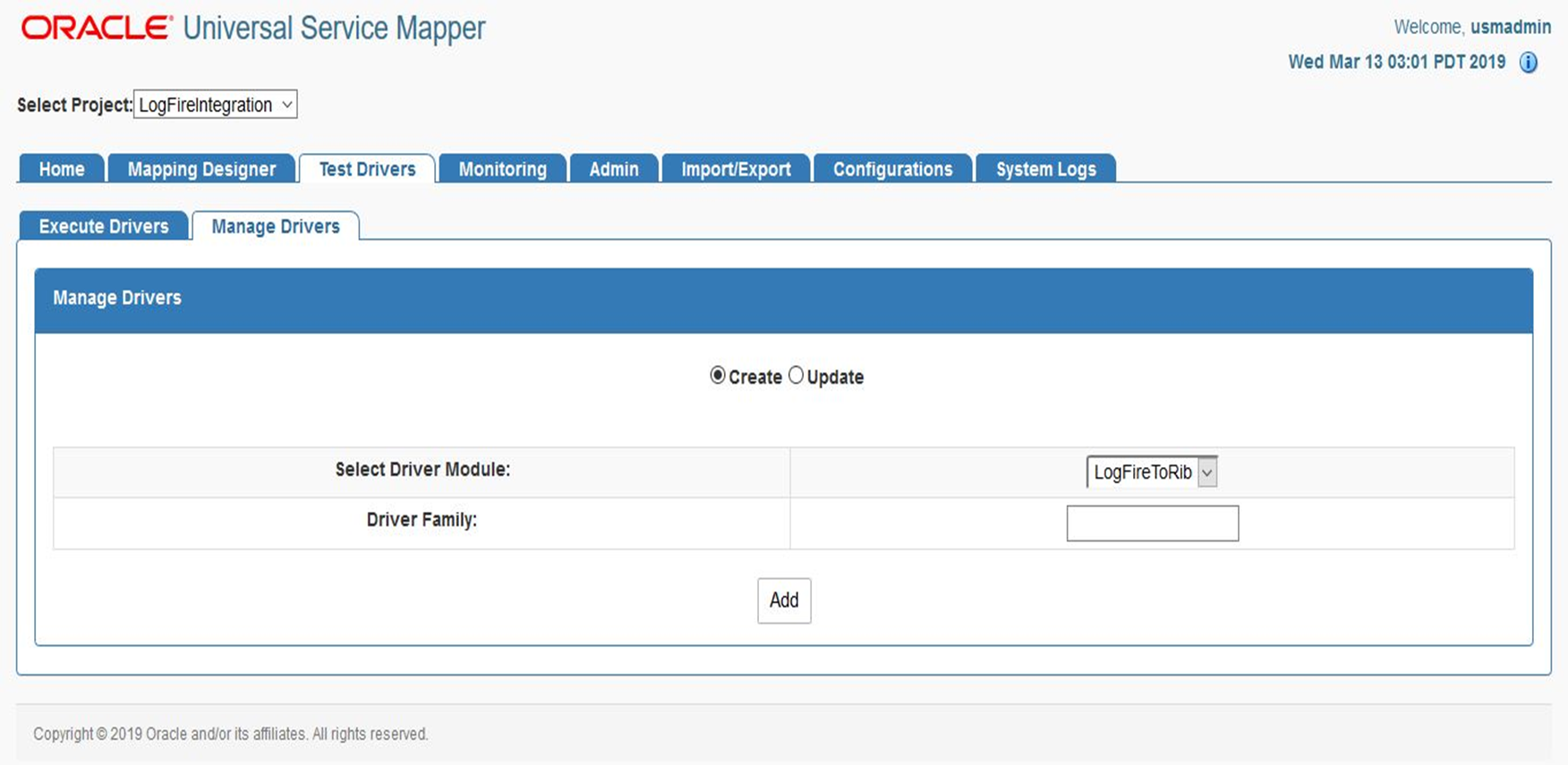
Task: Open the System Logs tab
Action: coord(1045,169)
